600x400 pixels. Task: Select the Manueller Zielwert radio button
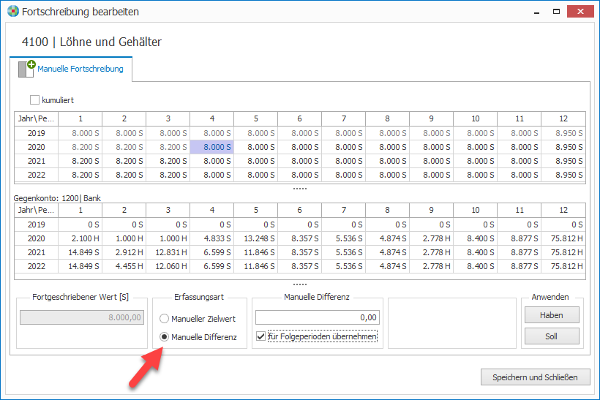164,318
